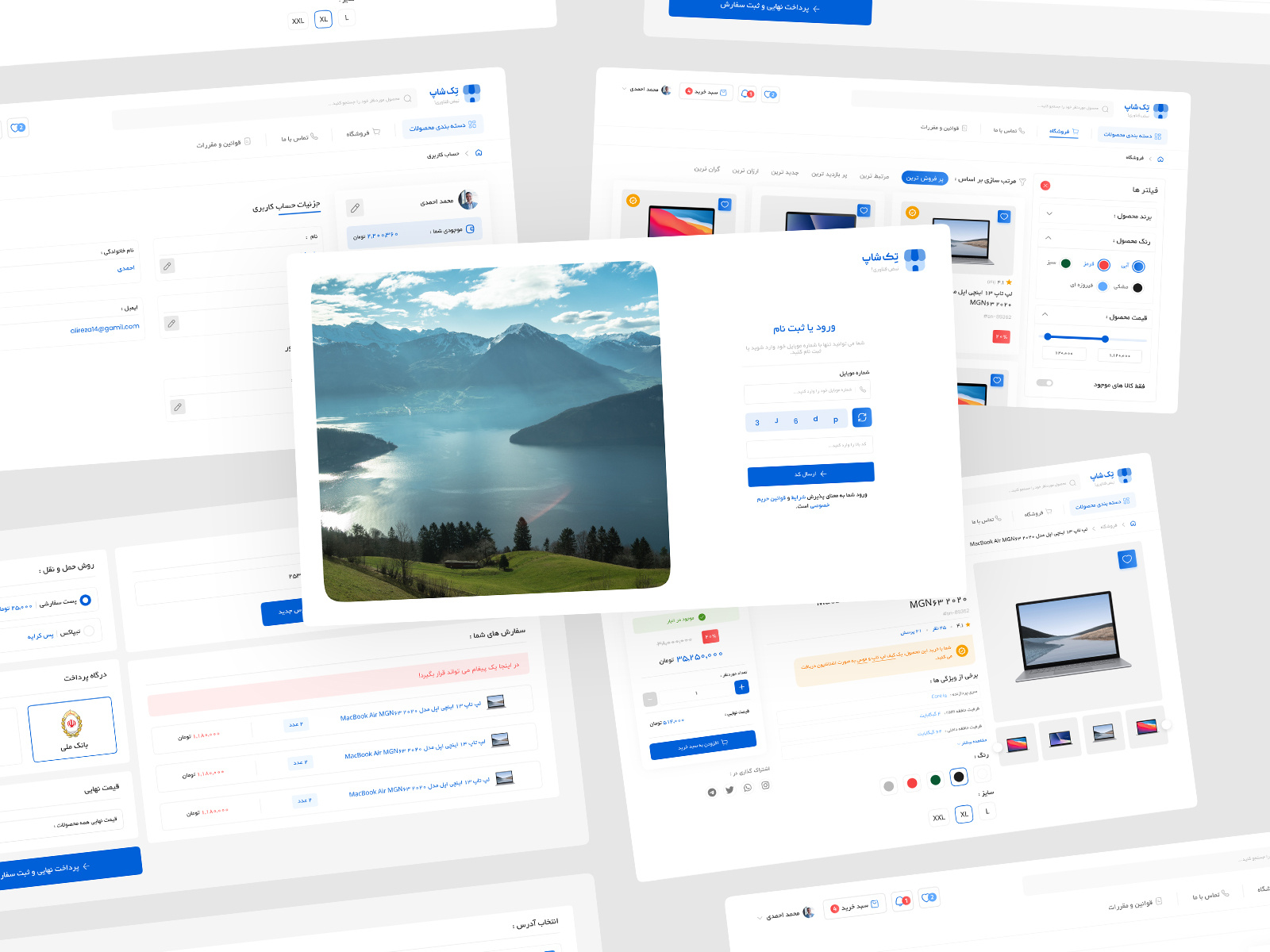
Task: Open favorites heart icon in shop header
Action: tap(770, 94)
